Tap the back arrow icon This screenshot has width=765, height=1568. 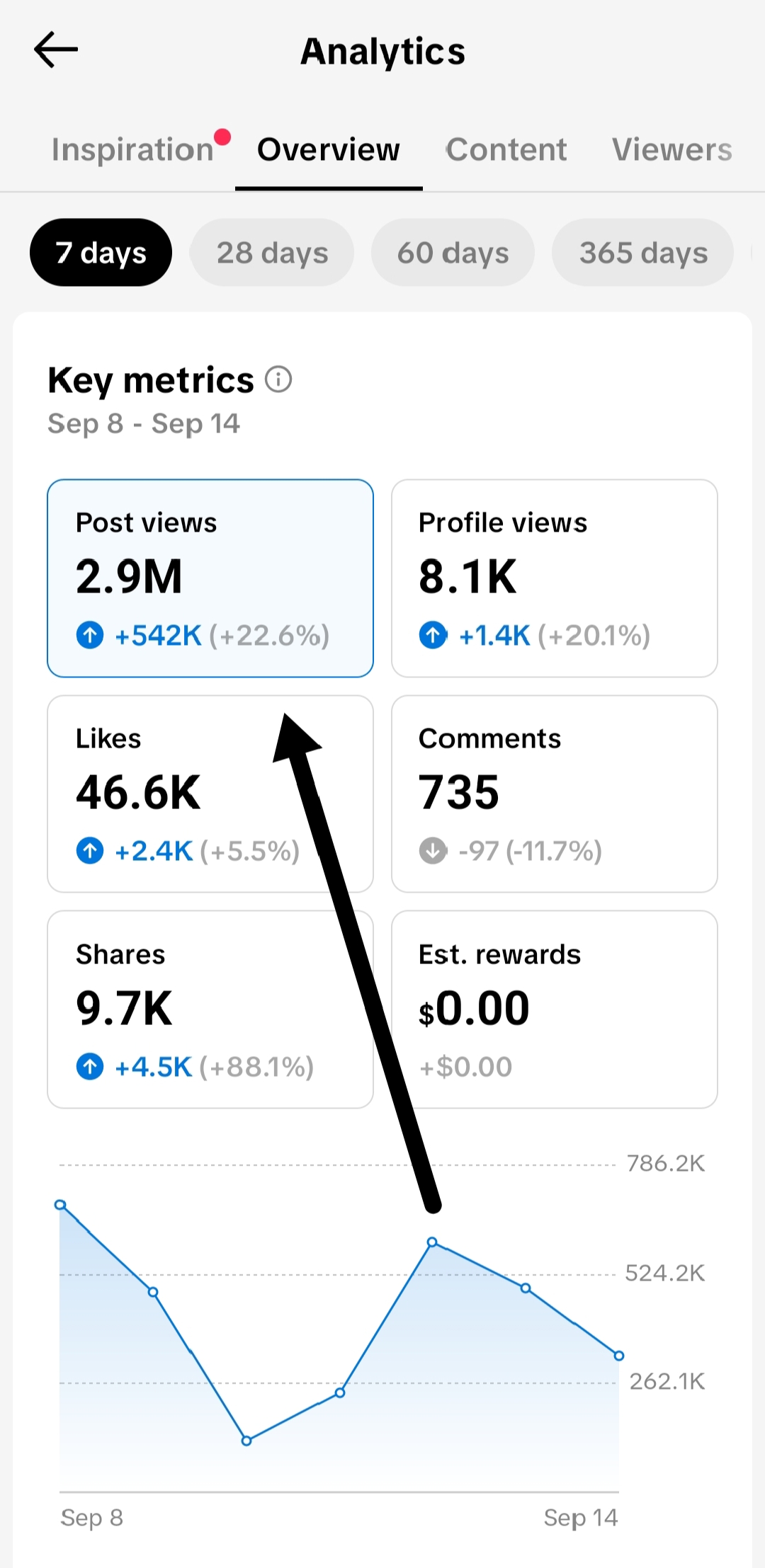coord(55,50)
